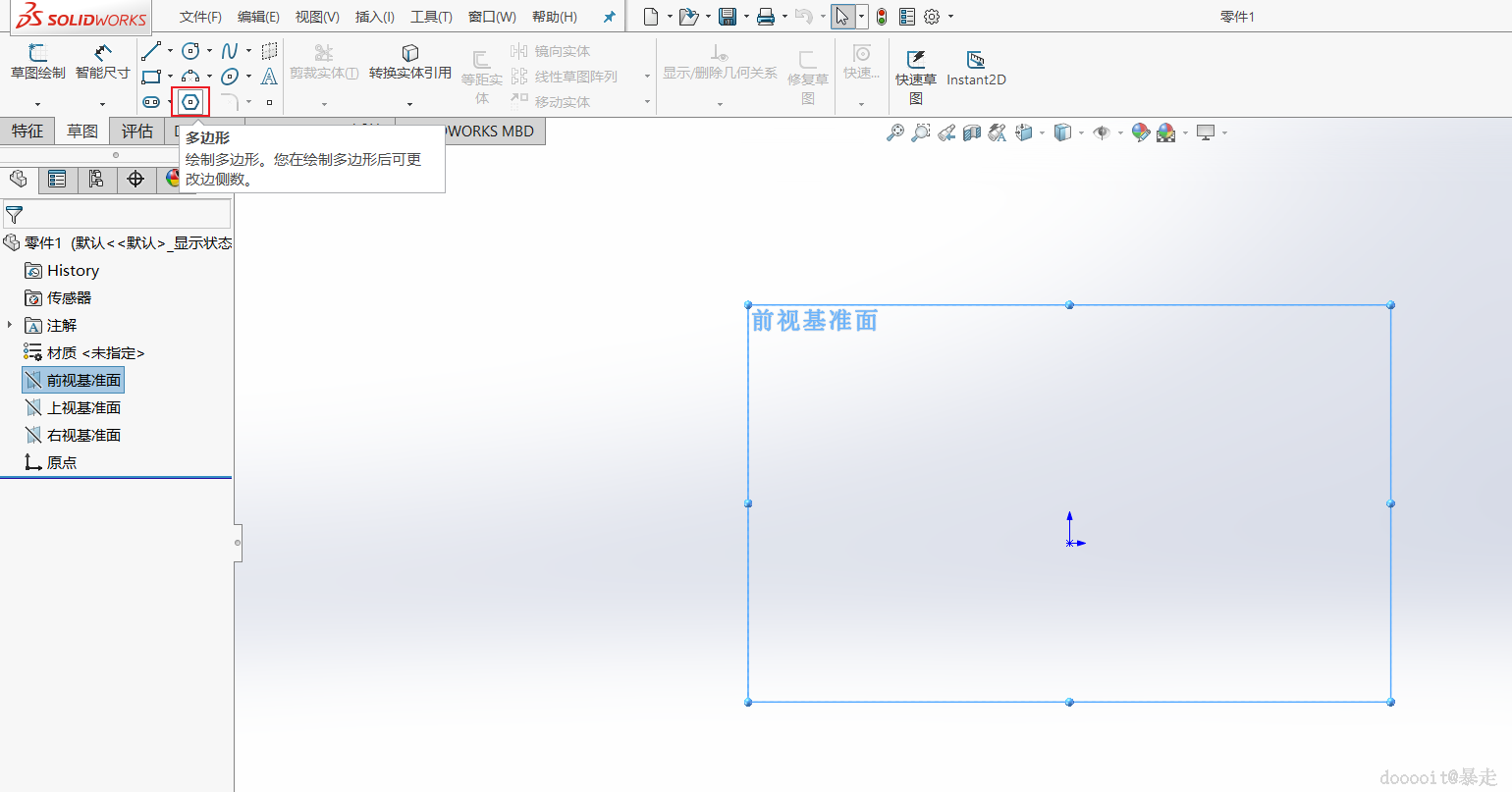Click the Smart Dimension tool
The width and height of the screenshot is (1512, 792).
(x=102, y=61)
